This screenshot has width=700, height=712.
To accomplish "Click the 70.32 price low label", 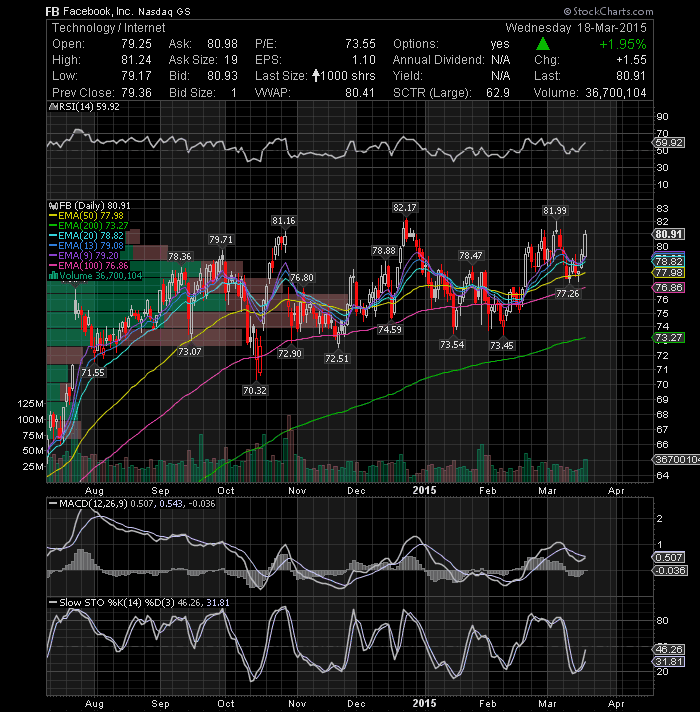I will click(255, 391).
